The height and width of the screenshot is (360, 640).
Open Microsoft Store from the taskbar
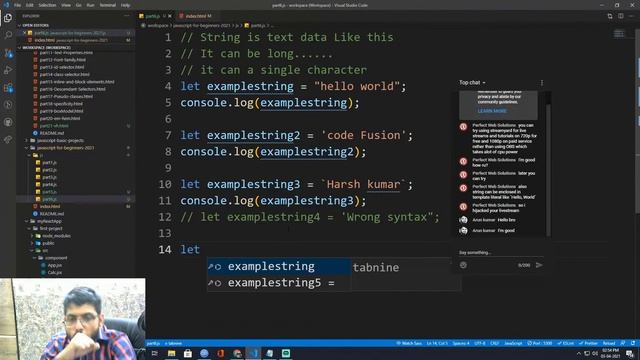point(188,353)
